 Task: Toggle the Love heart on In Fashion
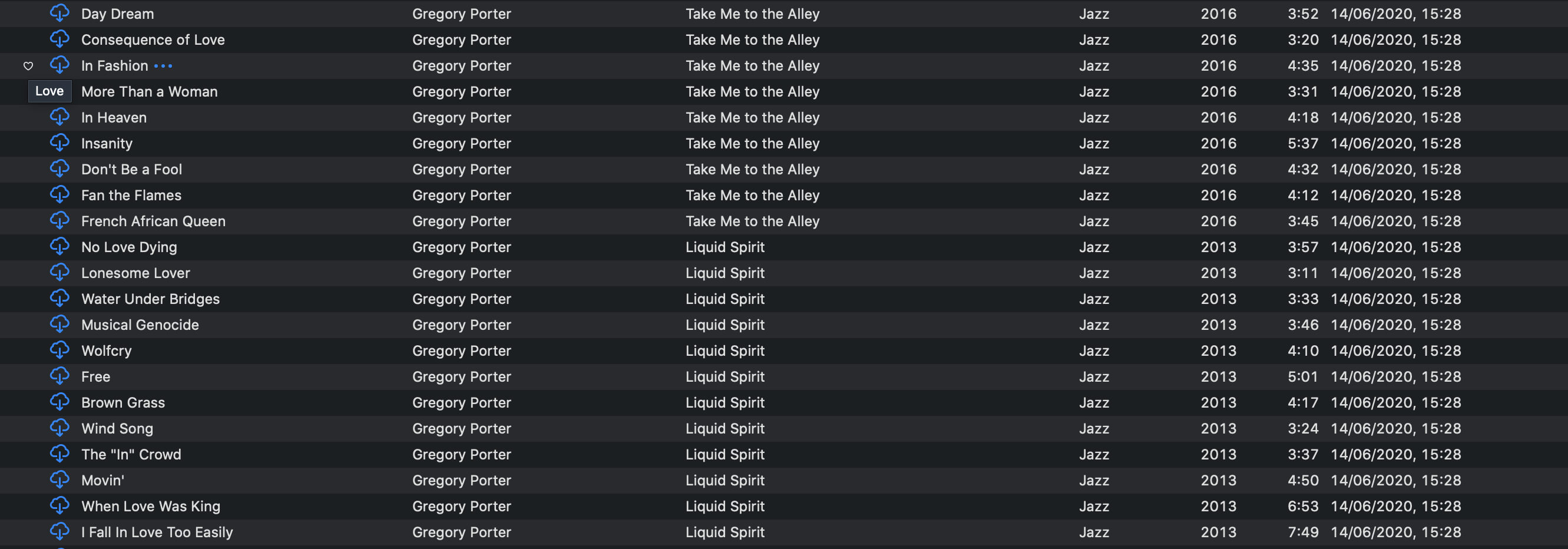tap(28, 66)
